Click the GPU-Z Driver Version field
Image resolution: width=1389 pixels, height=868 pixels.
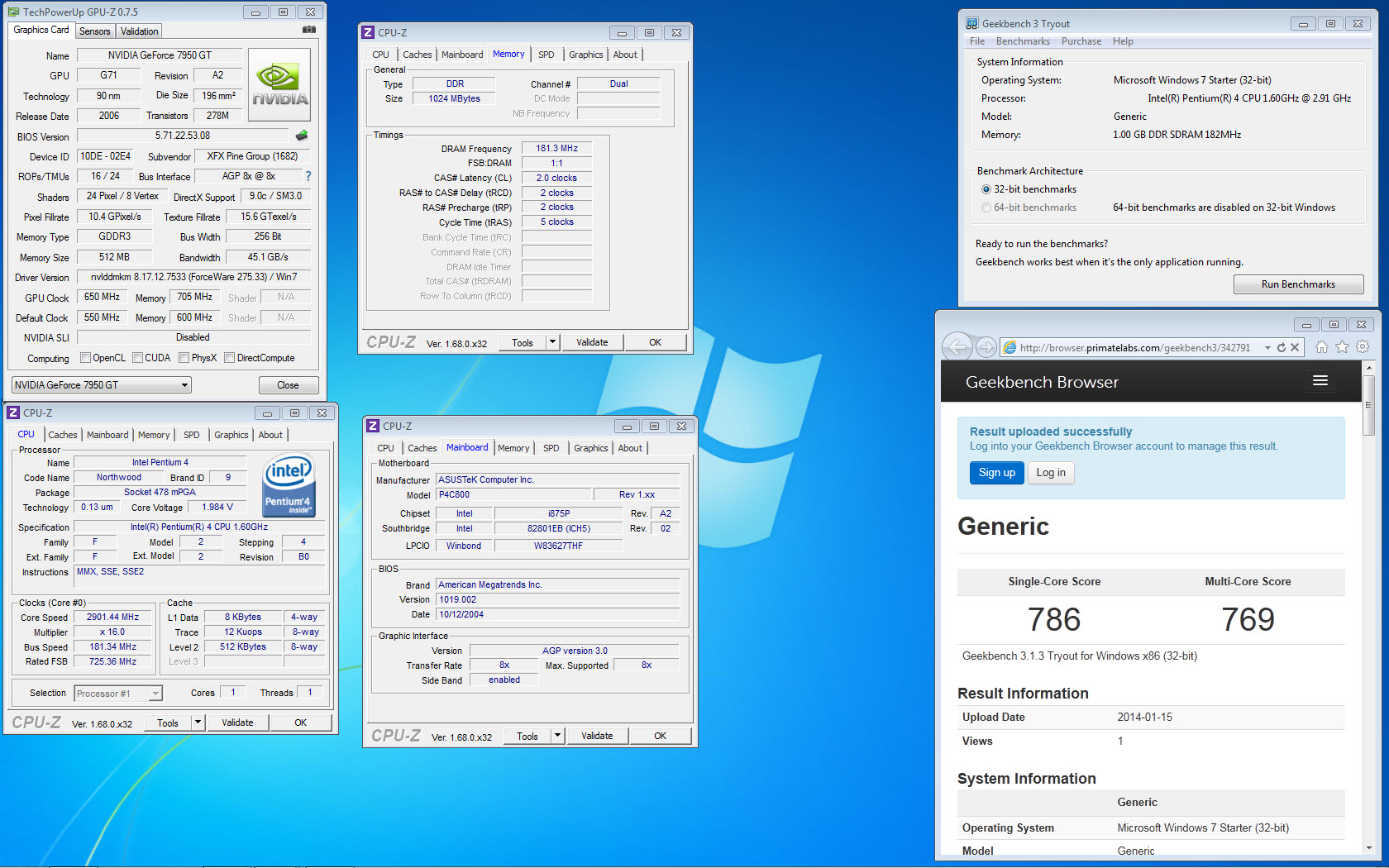pyautogui.click(x=194, y=277)
